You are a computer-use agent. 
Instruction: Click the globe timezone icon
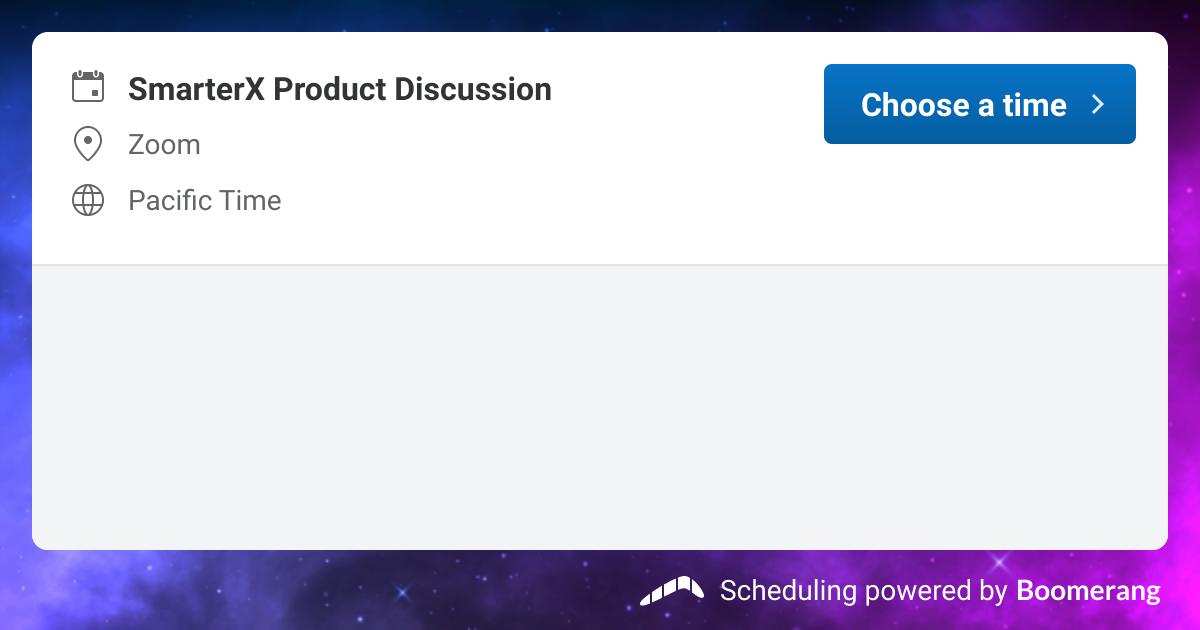[x=88, y=201]
